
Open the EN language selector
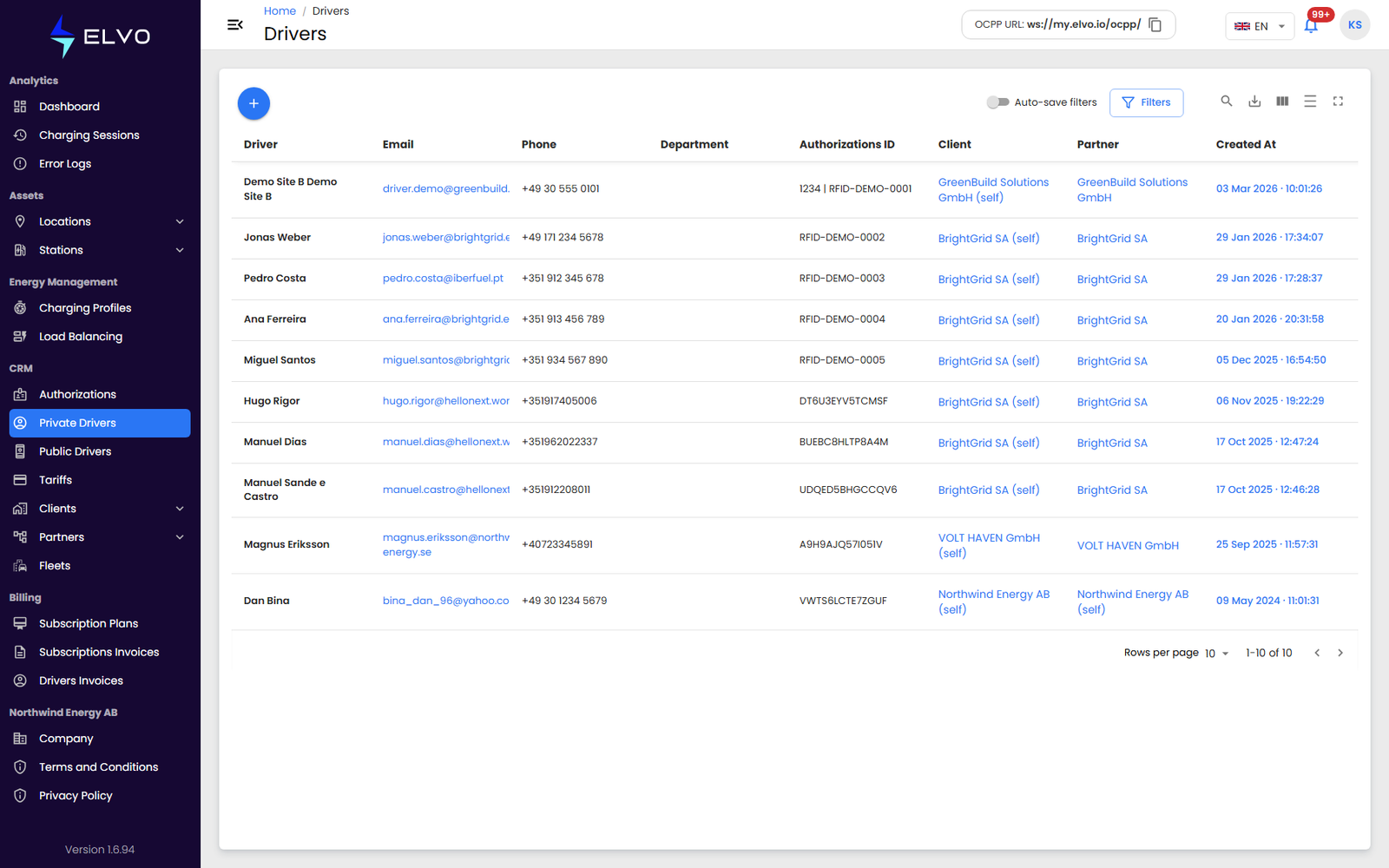(1259, 26)
